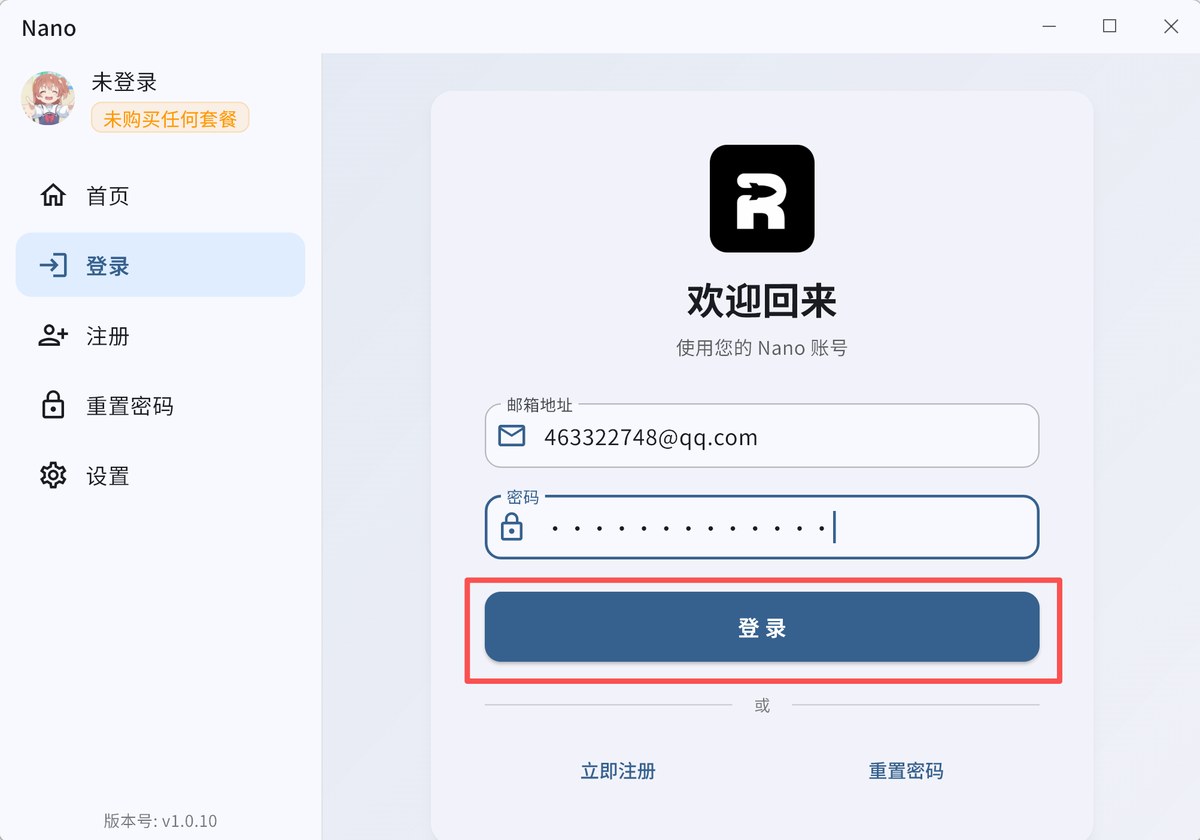Open the 首页 sidebar item
The height and width of the screenshot is (840, 1200).
(160, 195)
